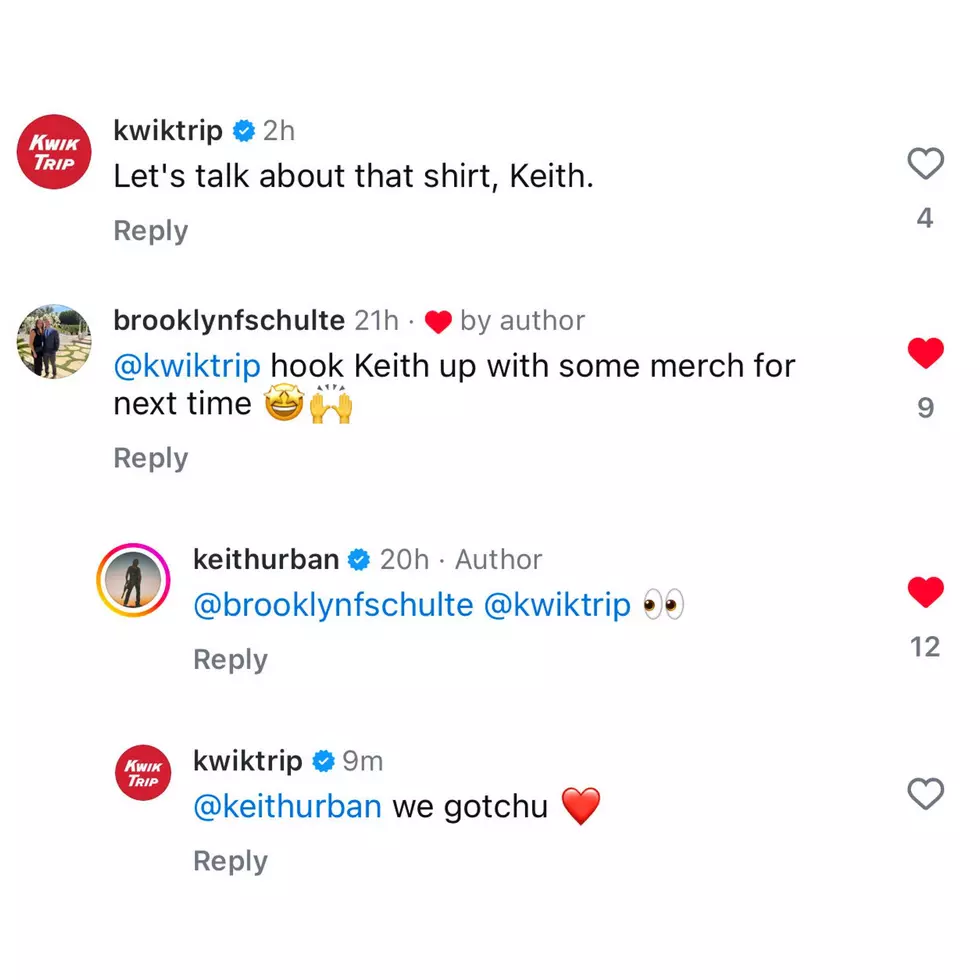Open the small Kwik Trip avatar on last reply
Screen dimensions: 980x980
tap(142, 772)
